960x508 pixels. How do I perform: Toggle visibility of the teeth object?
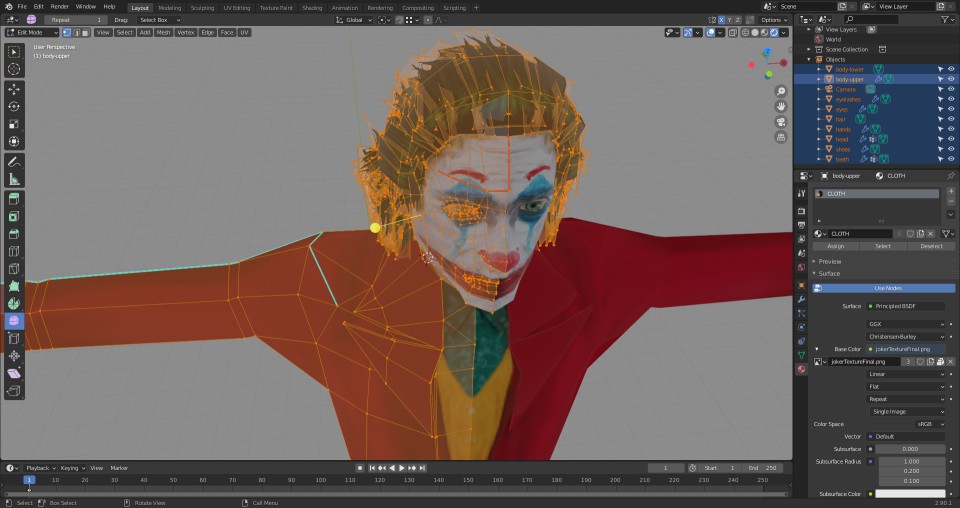click(x=951, y=159)
